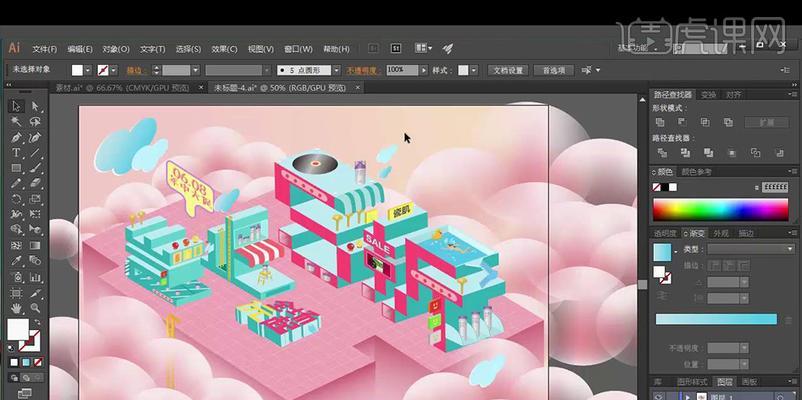The image size is (802, 400).
Task: Open the gradient 类型 type dropdown
Action: point(750,249)
